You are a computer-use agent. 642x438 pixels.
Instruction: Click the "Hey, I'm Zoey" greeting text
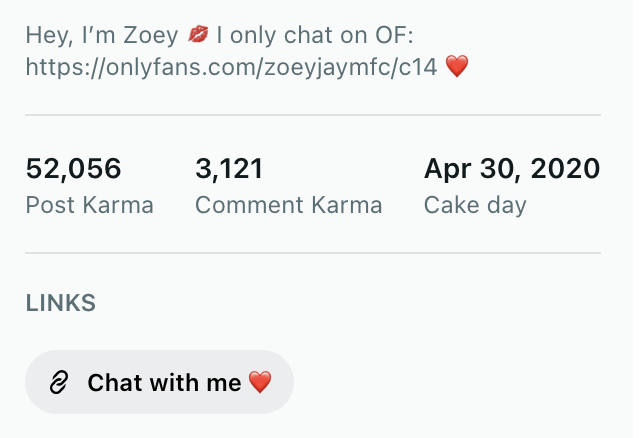click(103, 36)
